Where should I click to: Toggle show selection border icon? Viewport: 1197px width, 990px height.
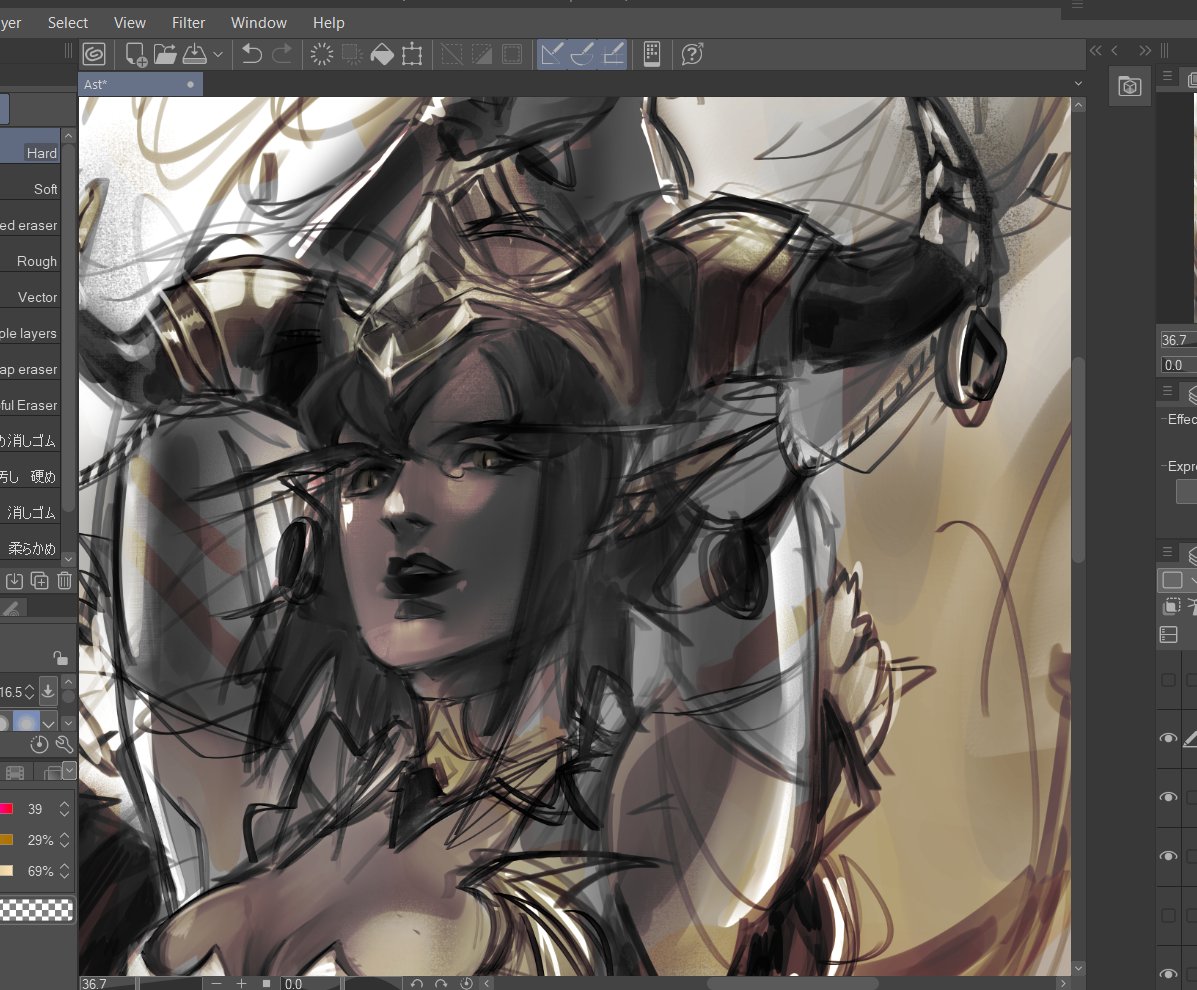click(511, 54)
